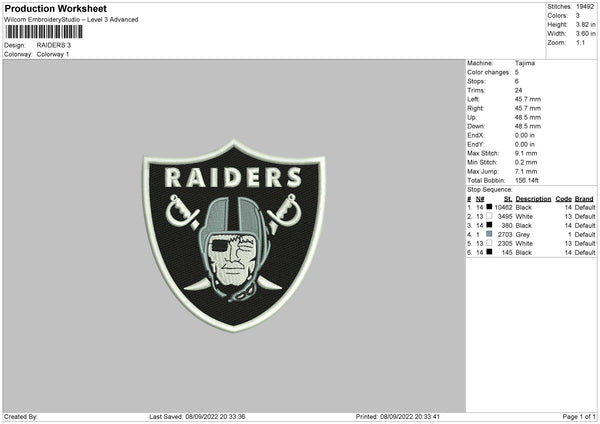Image resolution: width=600 pixels, height=424 pixels.
Task: Click the white swatch in stop row 5
Action: 489,243
